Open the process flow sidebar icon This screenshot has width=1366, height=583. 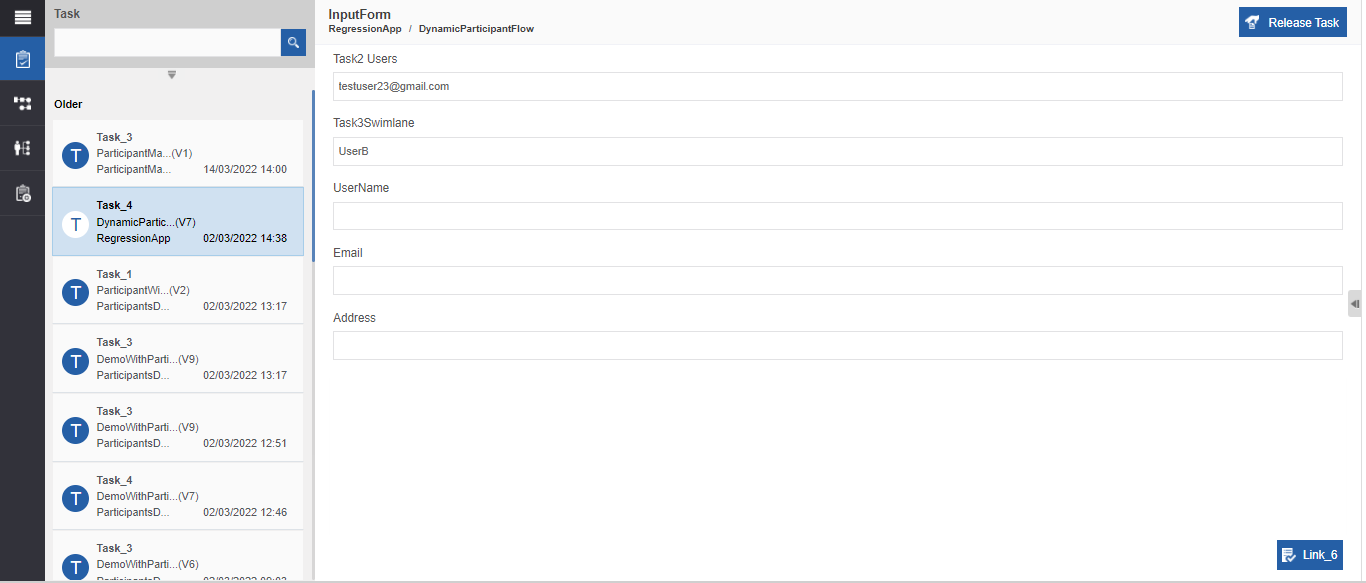point(22,104)
